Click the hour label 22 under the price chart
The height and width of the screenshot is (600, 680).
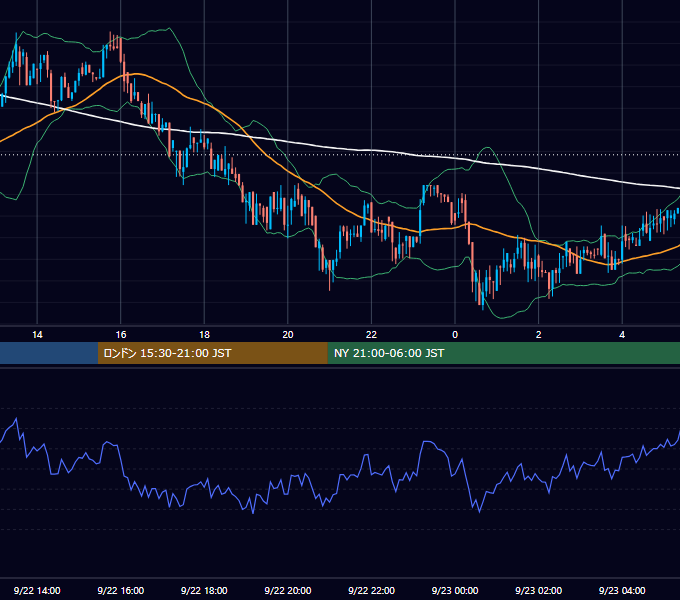pos(371,334)
